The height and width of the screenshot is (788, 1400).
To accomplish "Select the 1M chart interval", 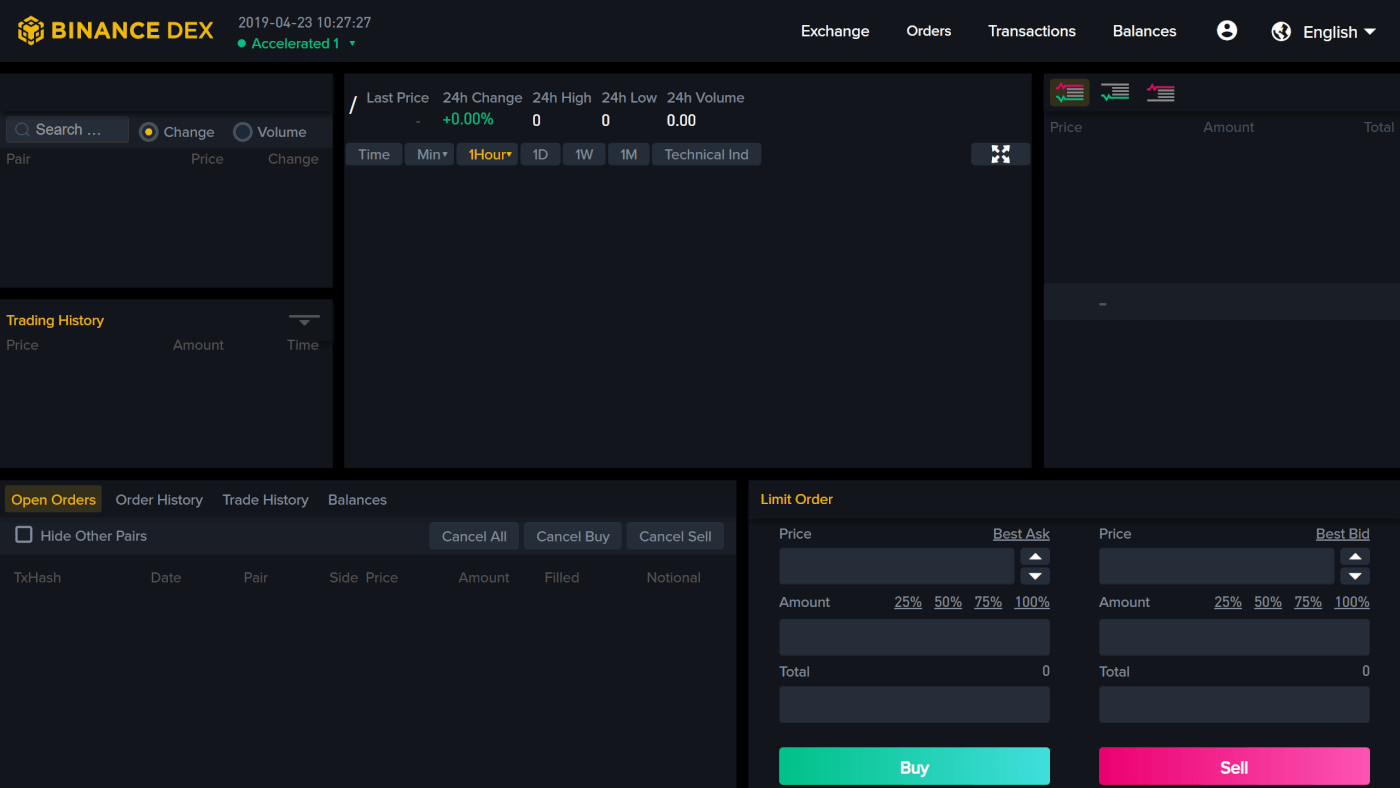I will point(628,154).
